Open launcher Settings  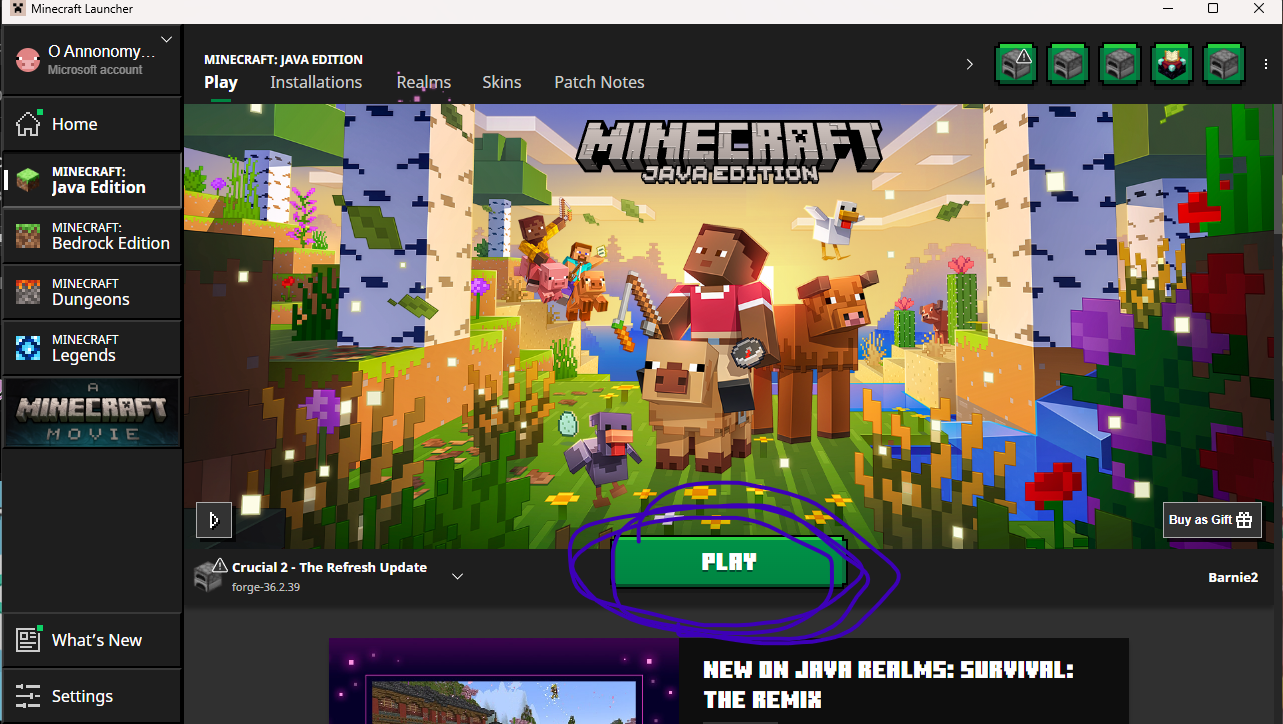pos(91,696)
